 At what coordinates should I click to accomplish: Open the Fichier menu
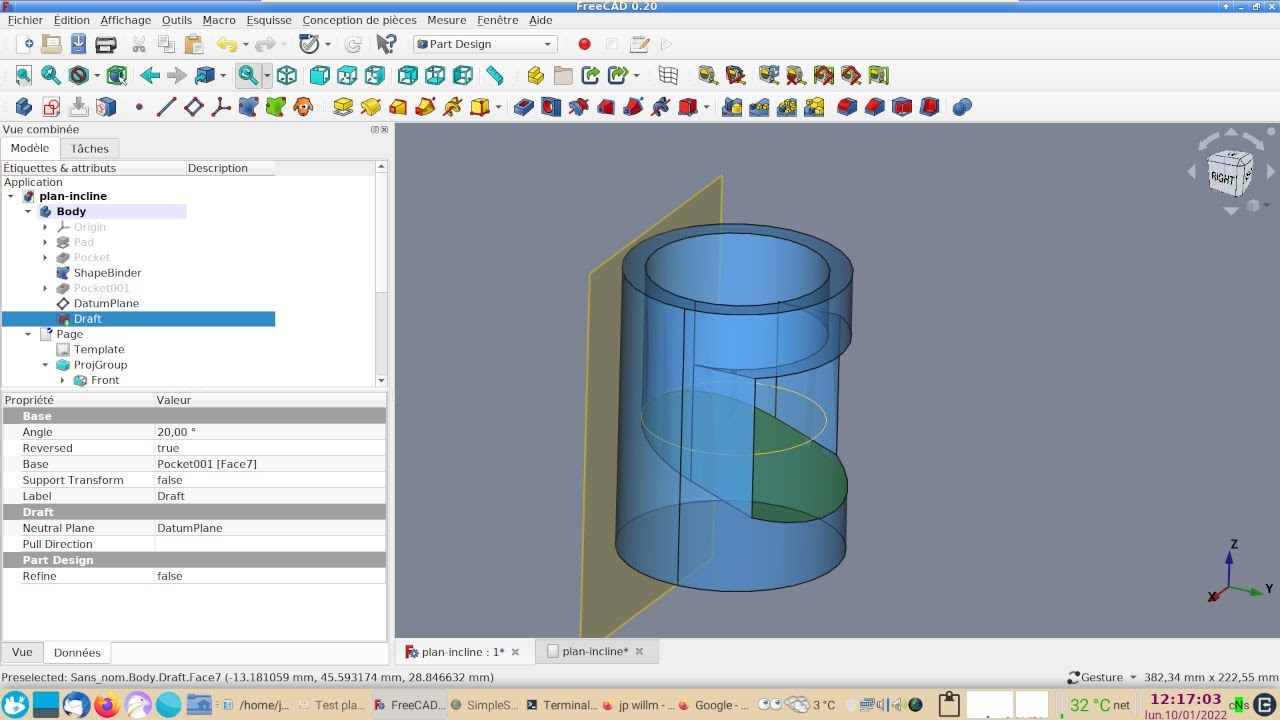coord(25,20)
